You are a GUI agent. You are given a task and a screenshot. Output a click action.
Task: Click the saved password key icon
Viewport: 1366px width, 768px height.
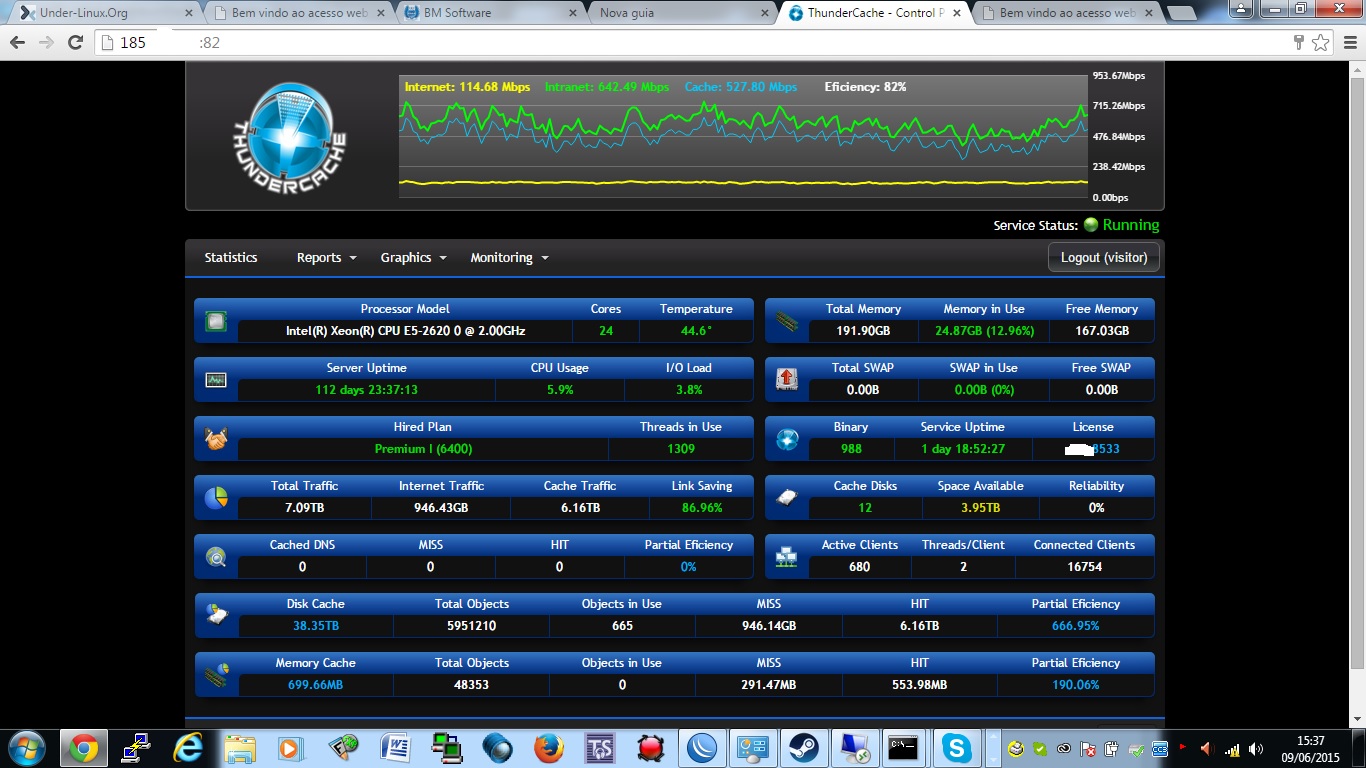coord(1298,42)
